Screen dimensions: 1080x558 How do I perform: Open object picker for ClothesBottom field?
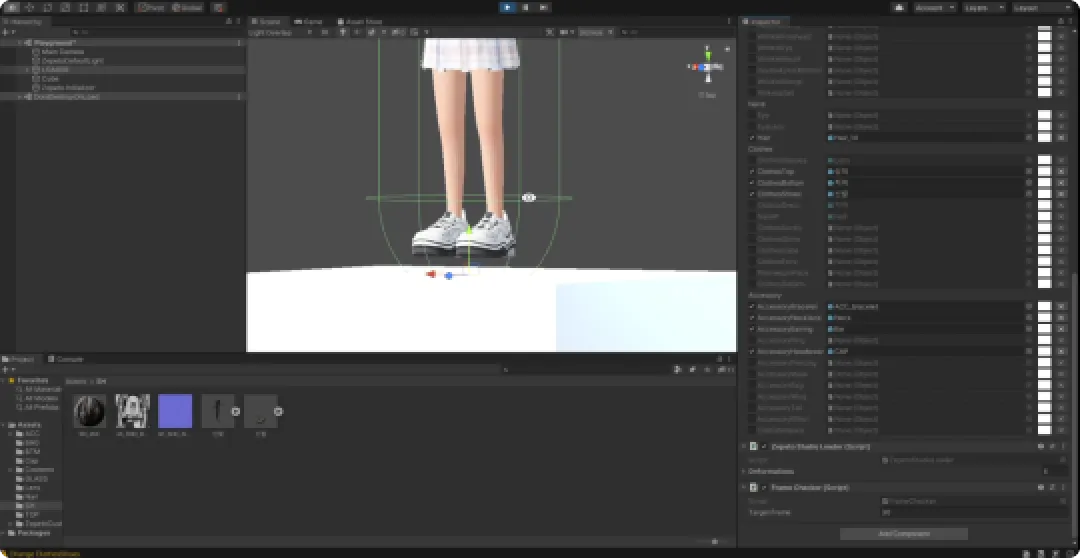[1028, 183]
